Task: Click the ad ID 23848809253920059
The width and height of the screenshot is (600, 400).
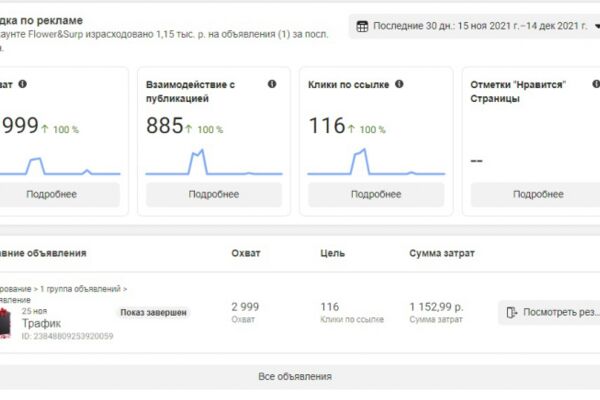Action: [68, 336]
